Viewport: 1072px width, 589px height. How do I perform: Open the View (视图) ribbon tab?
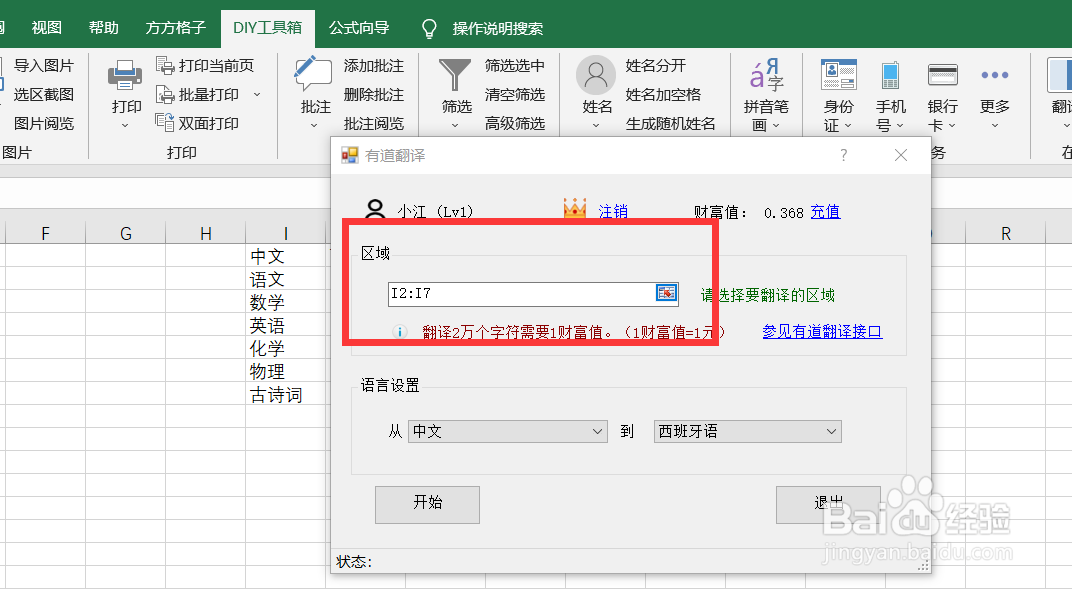coord(46,28)
